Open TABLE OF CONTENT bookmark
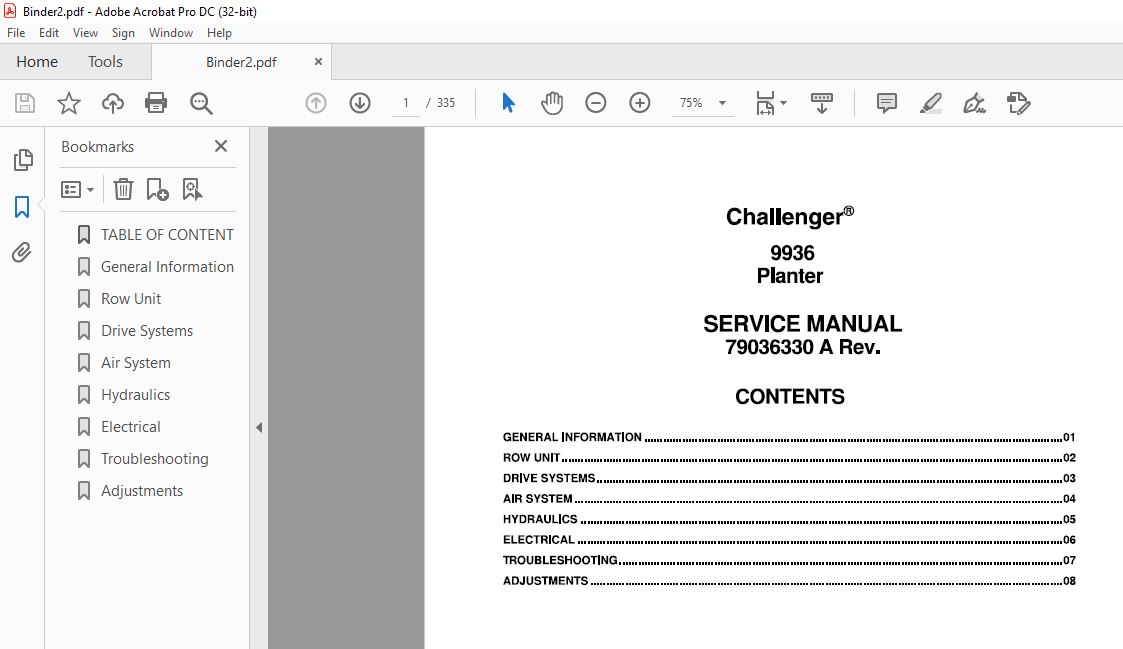The image size is (1123, 649). coord(167,235)
